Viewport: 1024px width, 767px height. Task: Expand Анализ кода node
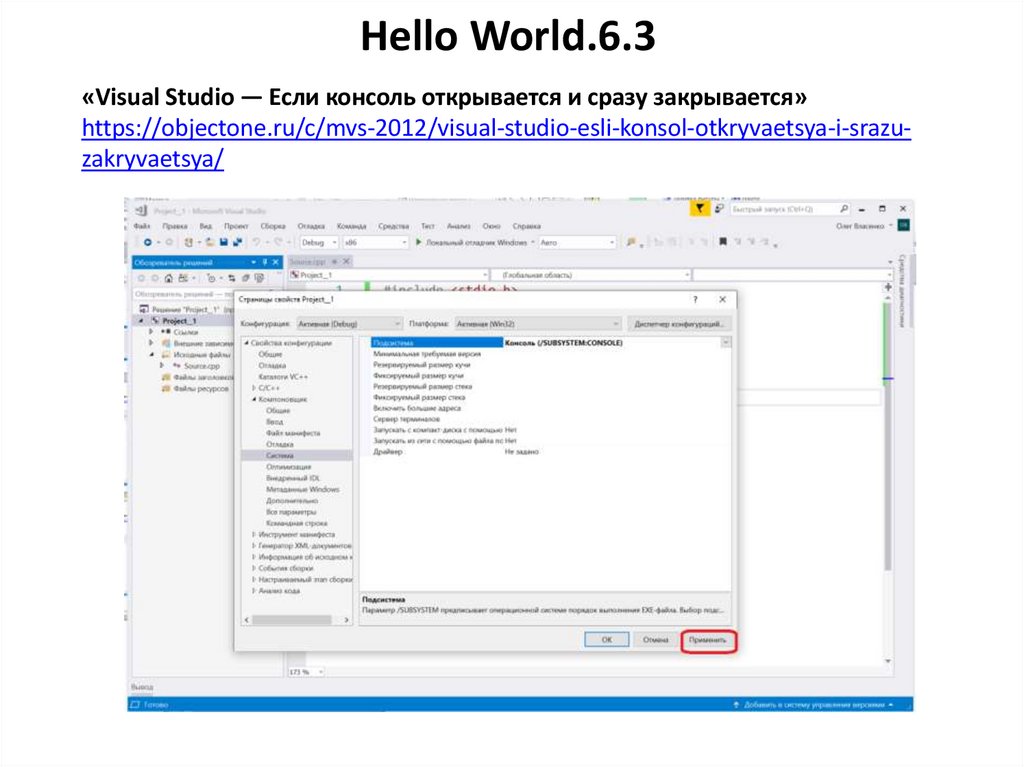(x=254, y=591)
